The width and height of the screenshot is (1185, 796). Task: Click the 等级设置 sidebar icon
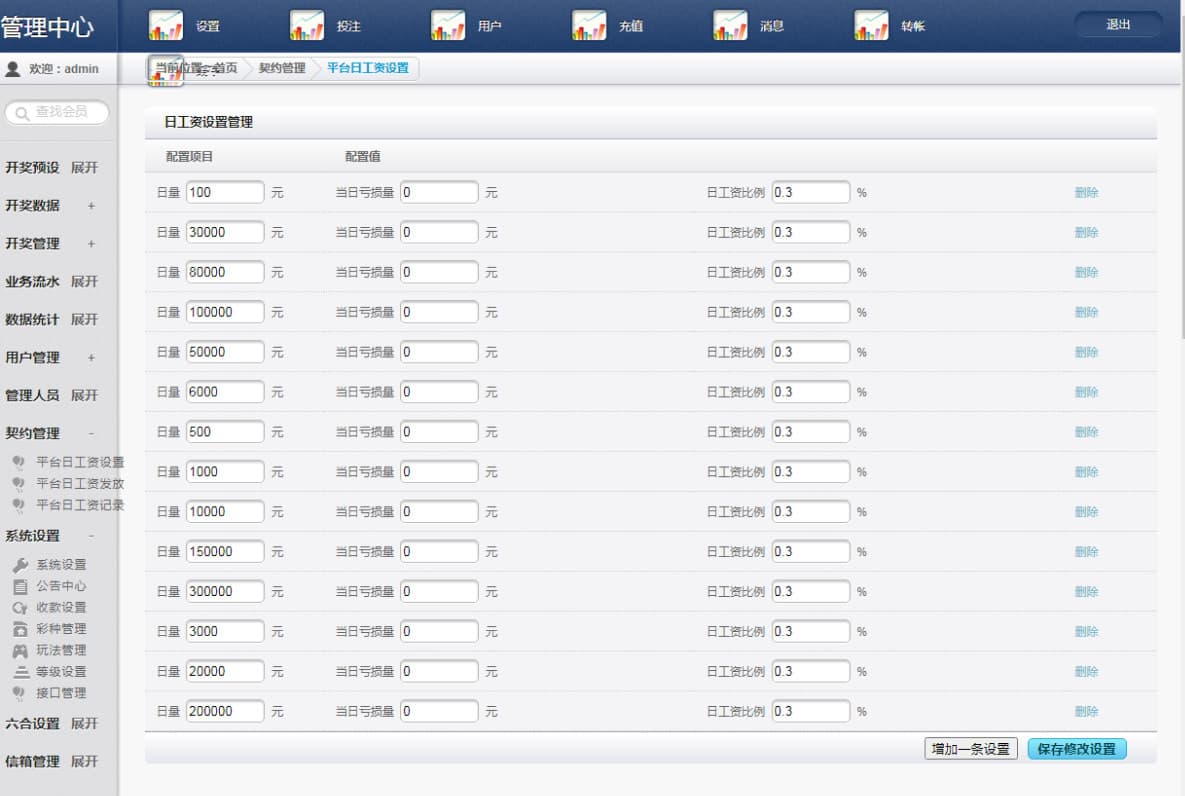(20, 672)
